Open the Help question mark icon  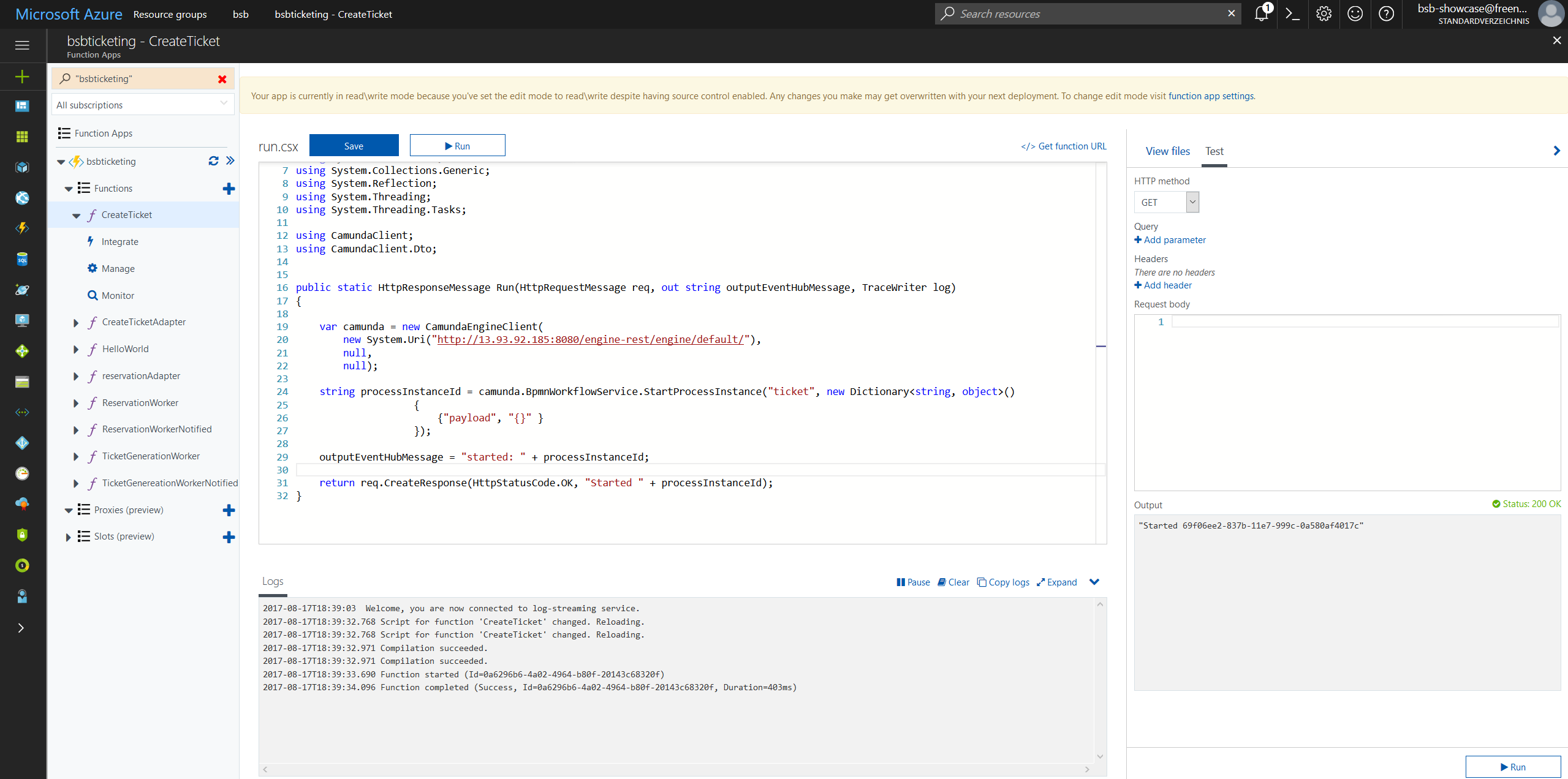[x=1386, y=13]
